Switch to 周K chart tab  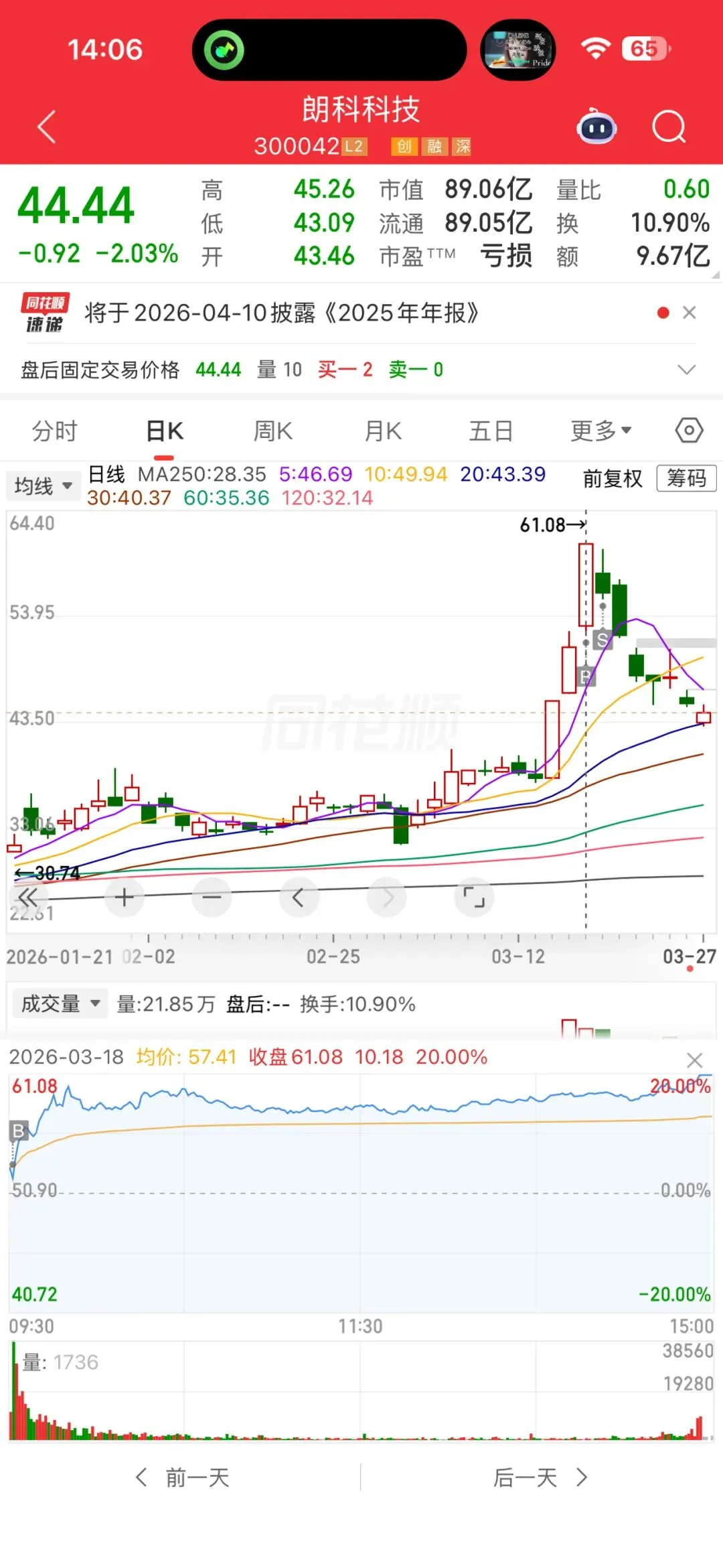point(273,431)
